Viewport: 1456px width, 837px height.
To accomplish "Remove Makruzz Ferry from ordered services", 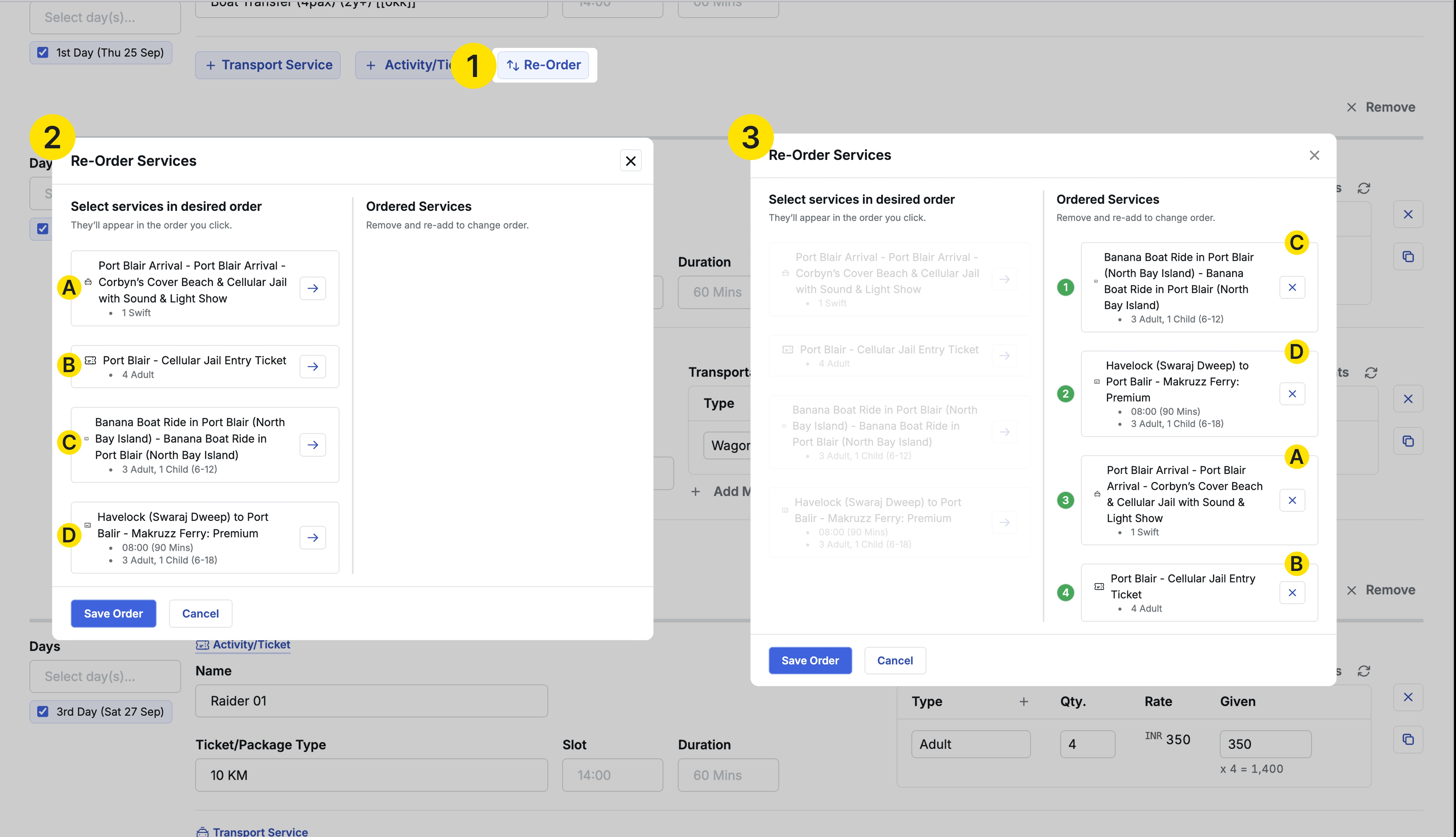I will coord(1292,394).
